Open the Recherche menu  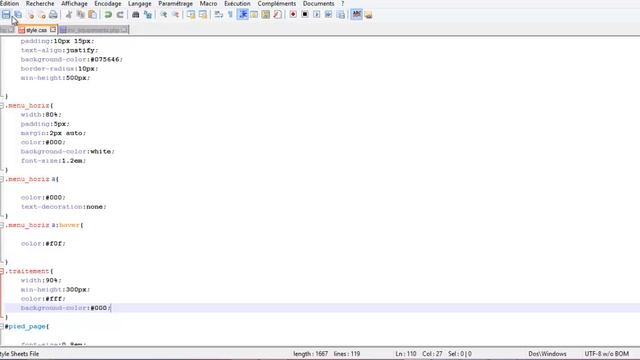(40, 3)
